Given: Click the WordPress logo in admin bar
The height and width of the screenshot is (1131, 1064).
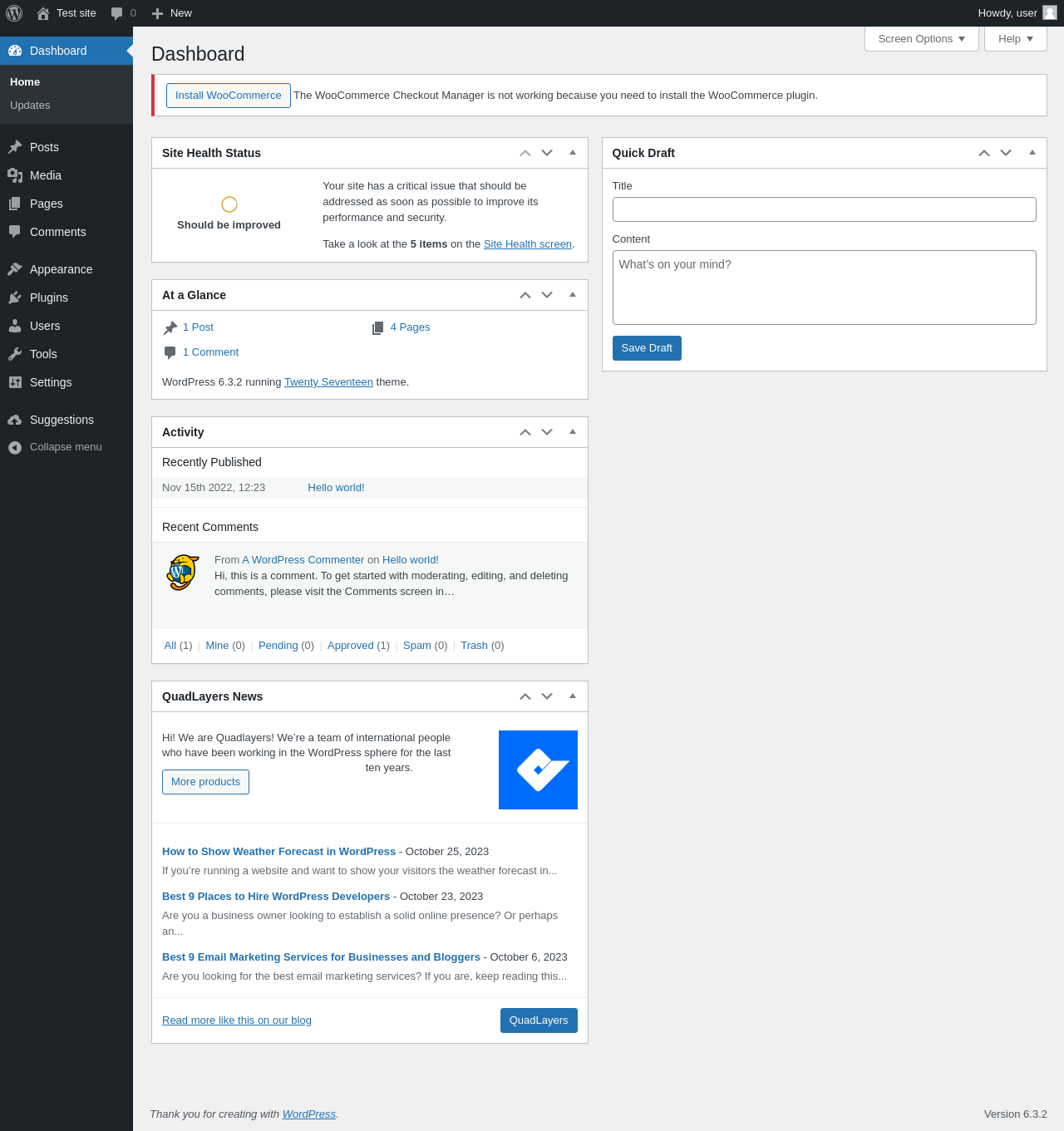Looking at the screenshot, I should tap(14, 13).
